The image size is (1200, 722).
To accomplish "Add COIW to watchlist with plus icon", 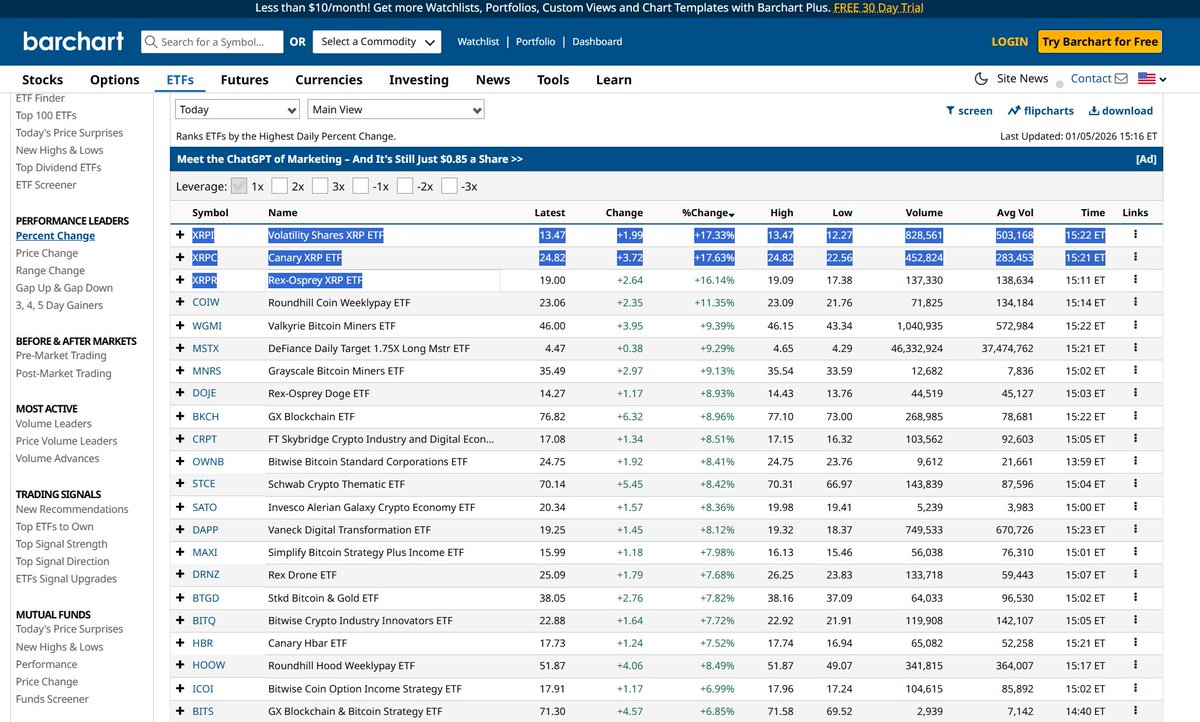I will [x=178, y=302].
